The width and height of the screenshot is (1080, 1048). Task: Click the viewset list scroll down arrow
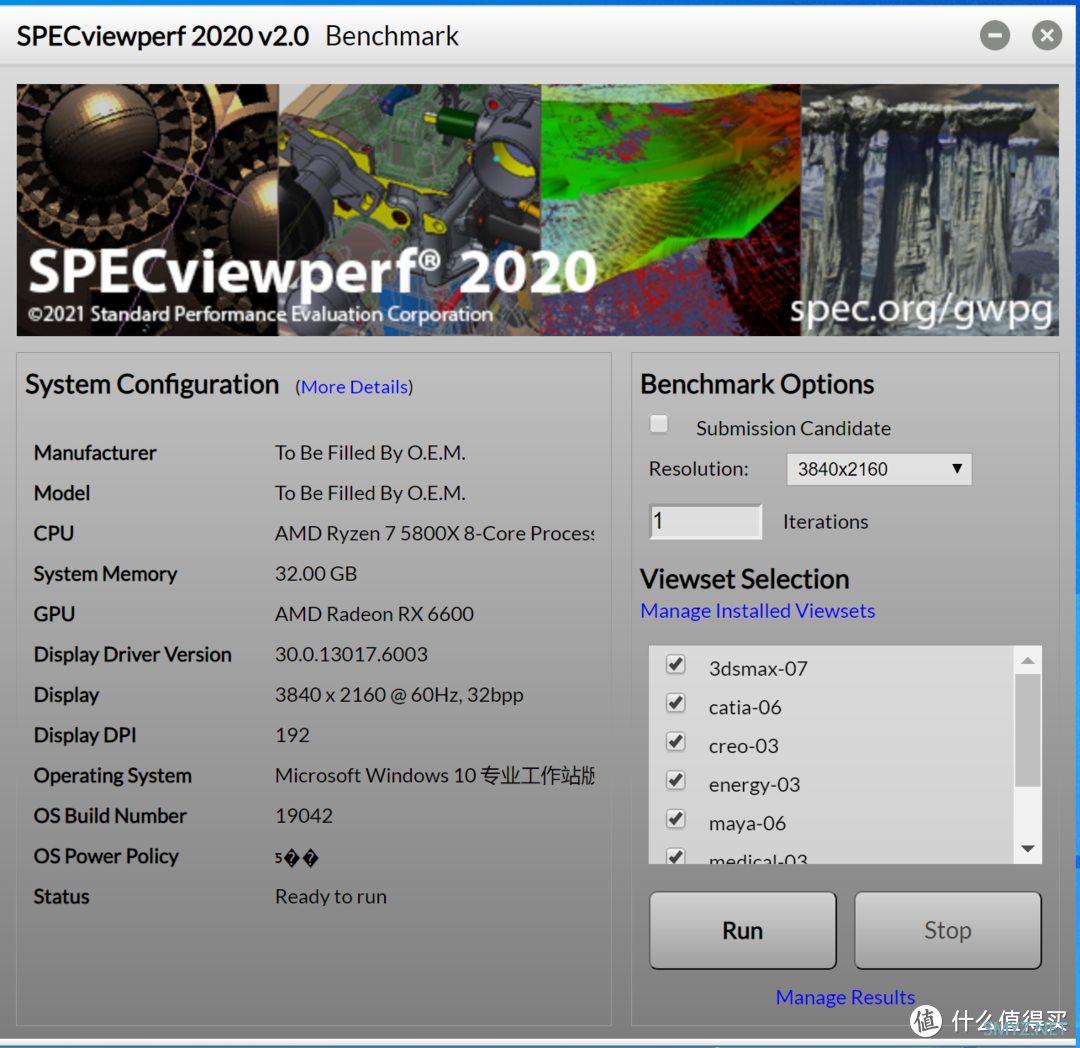point(1028,849)
